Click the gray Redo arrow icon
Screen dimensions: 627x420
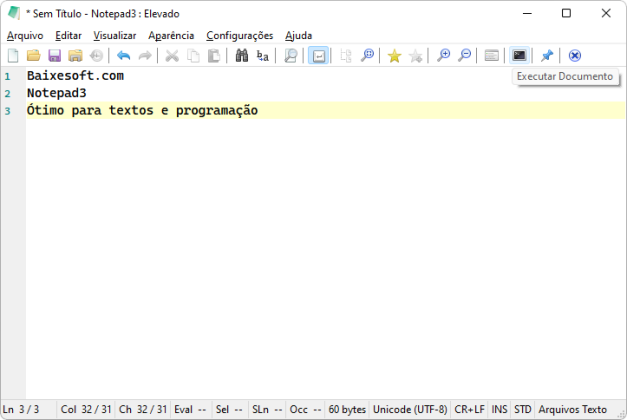[x=145, y=56]
